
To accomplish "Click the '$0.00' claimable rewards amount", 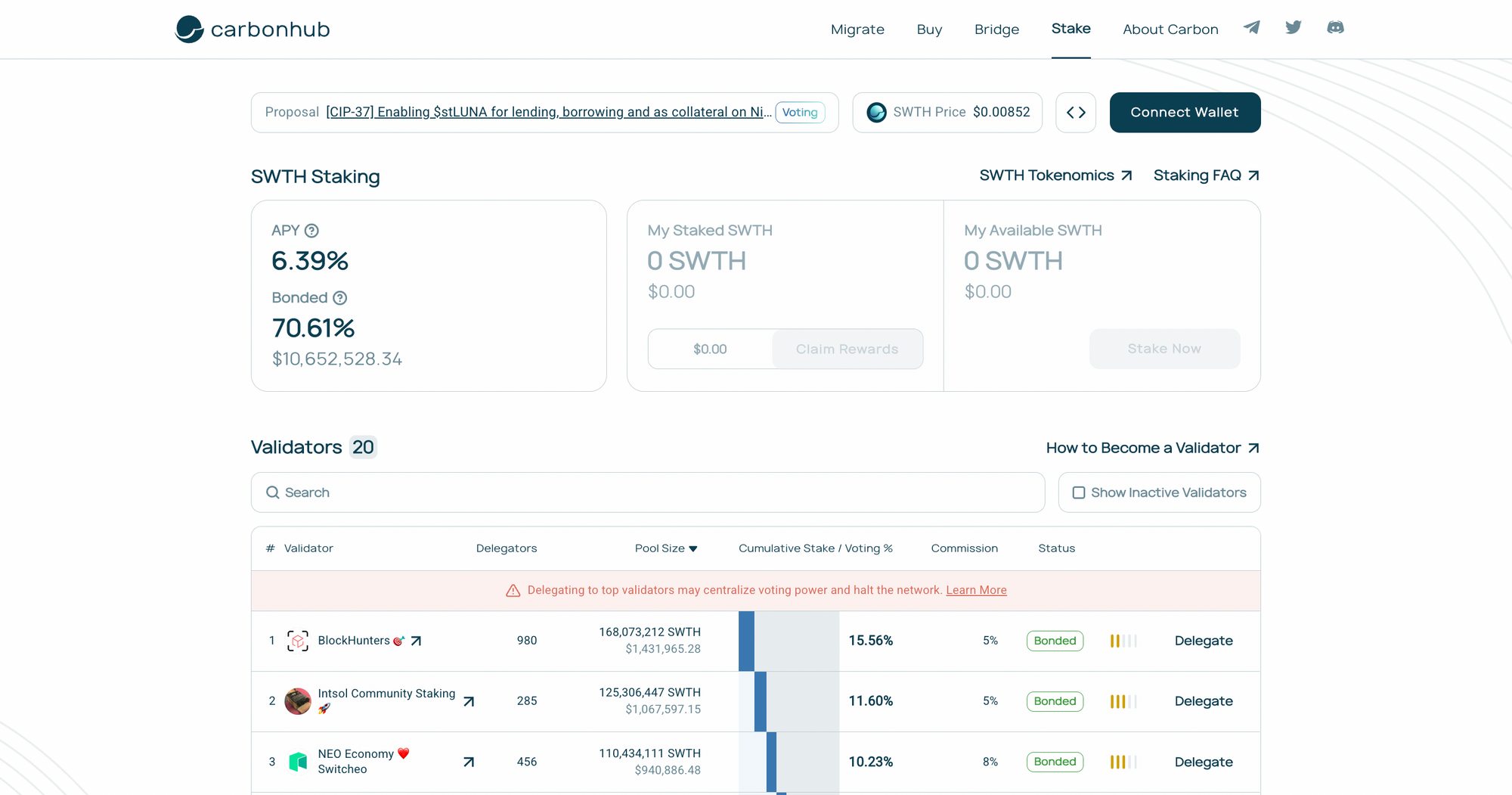I will 710,349.
